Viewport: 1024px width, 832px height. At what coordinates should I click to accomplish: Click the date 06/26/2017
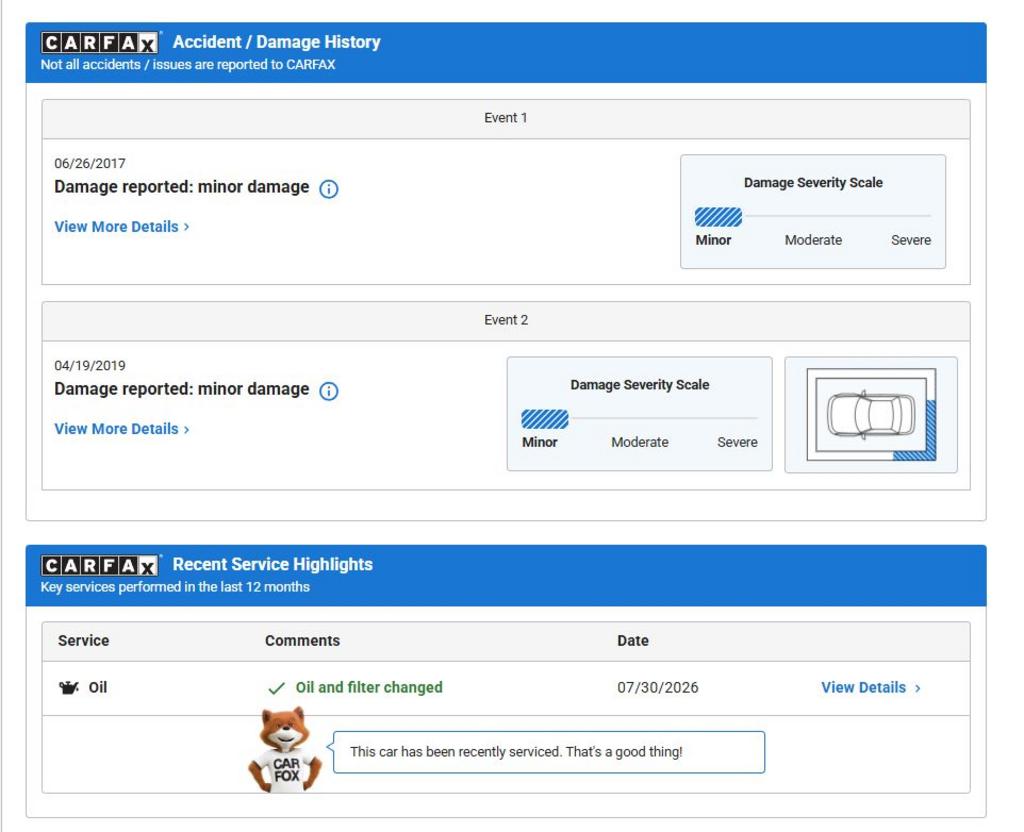[89, 163]
